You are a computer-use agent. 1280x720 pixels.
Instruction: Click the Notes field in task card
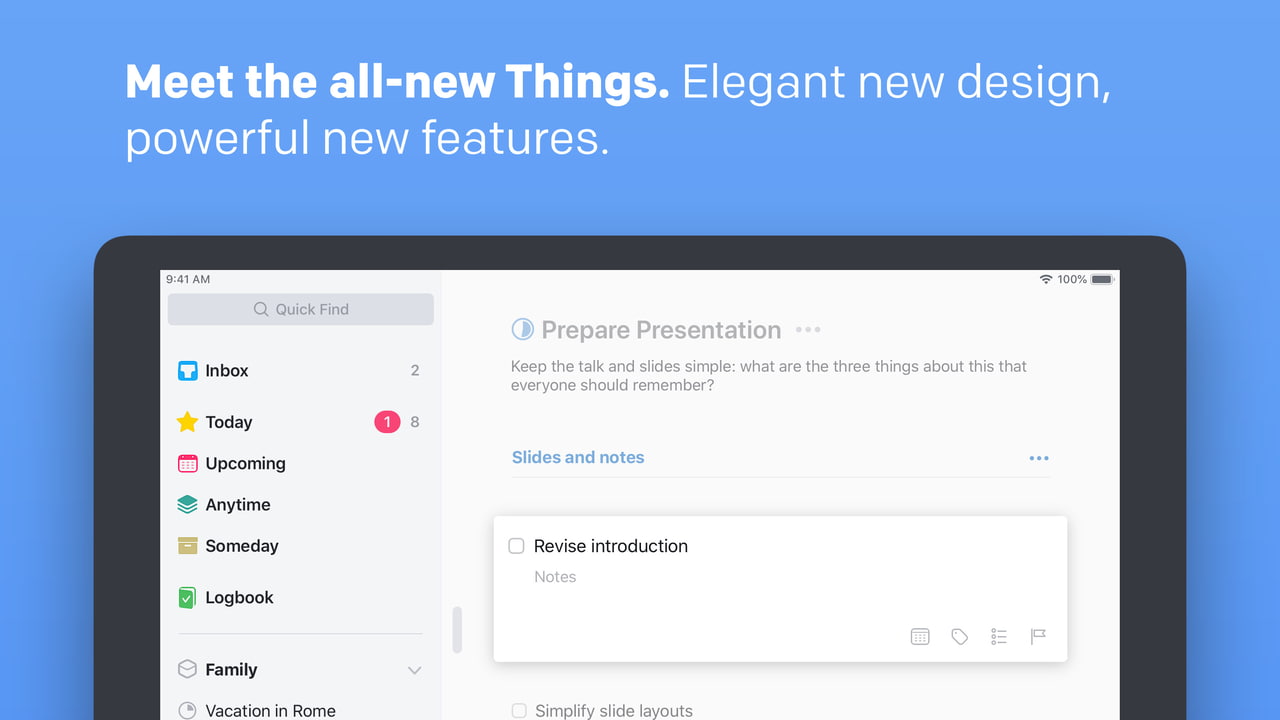click(555, 577)
